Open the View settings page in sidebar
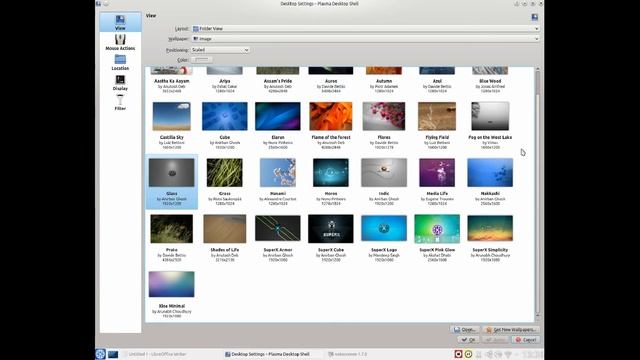 120,22
